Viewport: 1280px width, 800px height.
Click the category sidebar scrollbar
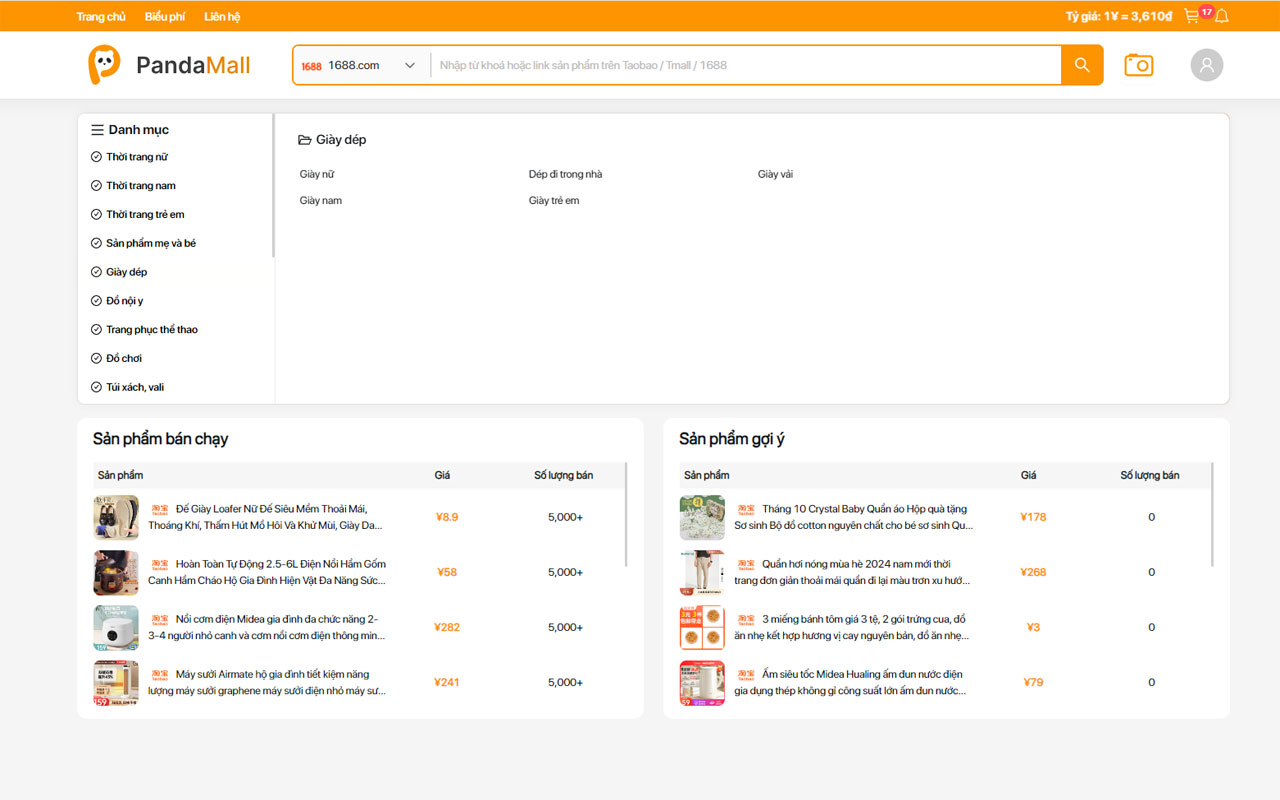coord(273,186)
